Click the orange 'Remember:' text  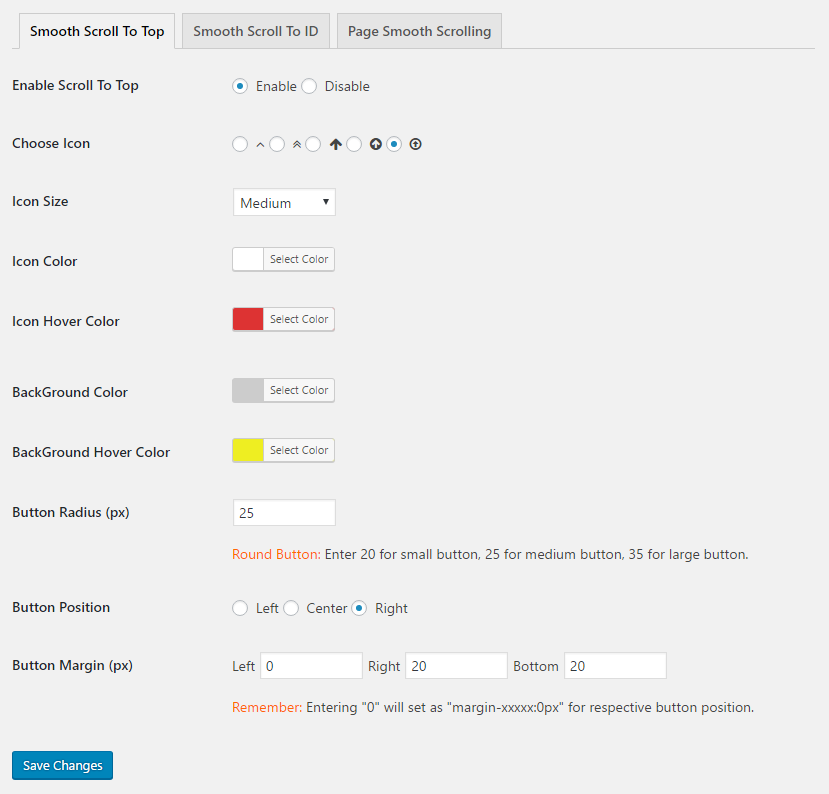point(267,707)
